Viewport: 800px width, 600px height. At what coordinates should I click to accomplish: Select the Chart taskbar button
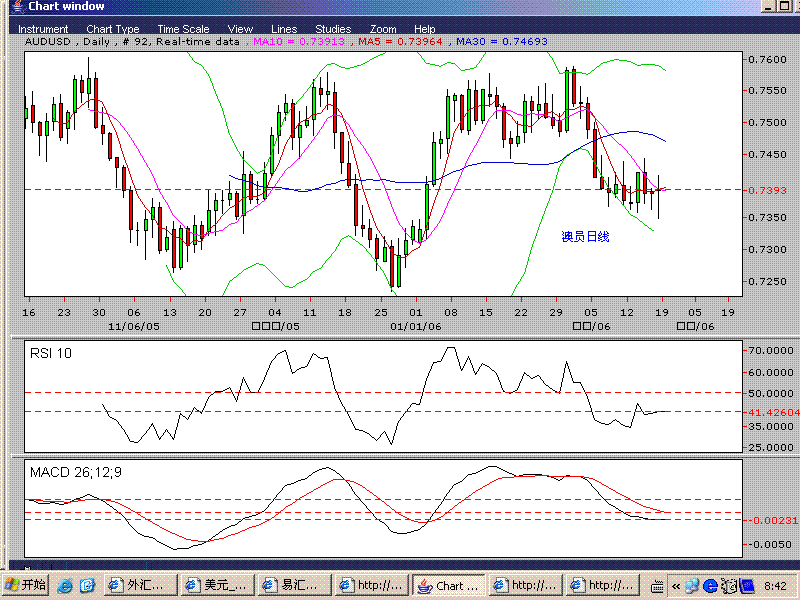tap(448, 585)
